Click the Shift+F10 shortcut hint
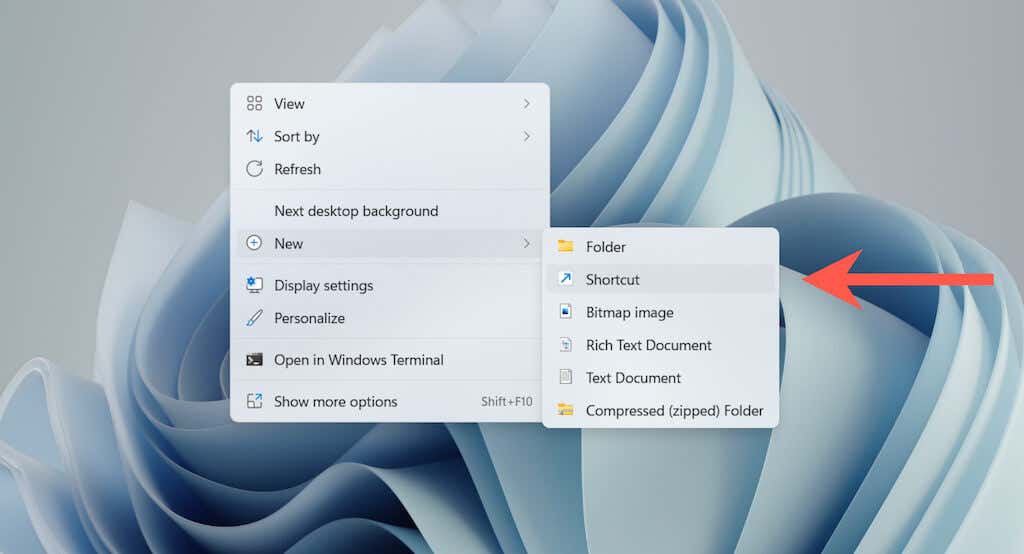The image size is (1024, 554). coord(507,402)
